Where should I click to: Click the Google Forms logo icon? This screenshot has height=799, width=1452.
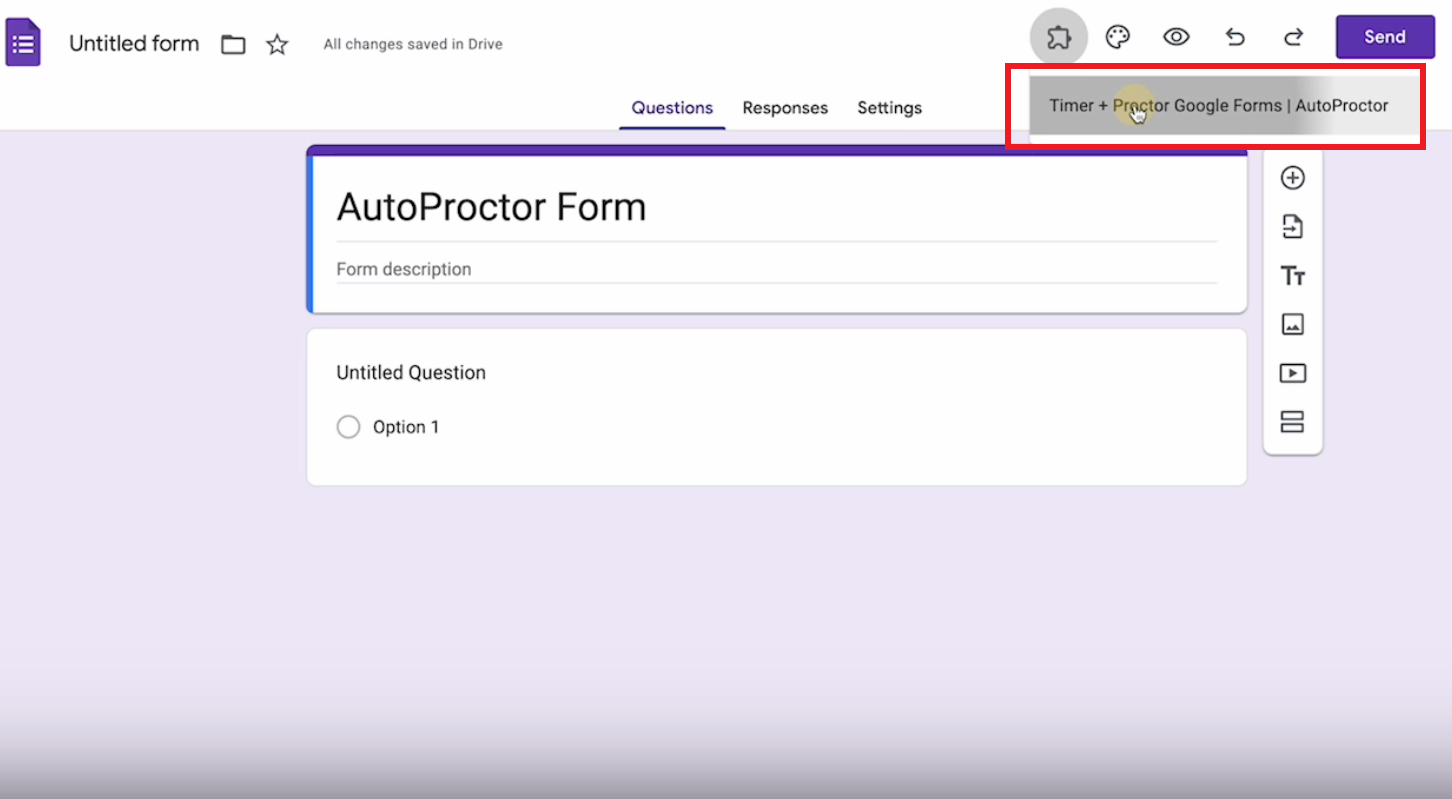click(x=23, y=44)
